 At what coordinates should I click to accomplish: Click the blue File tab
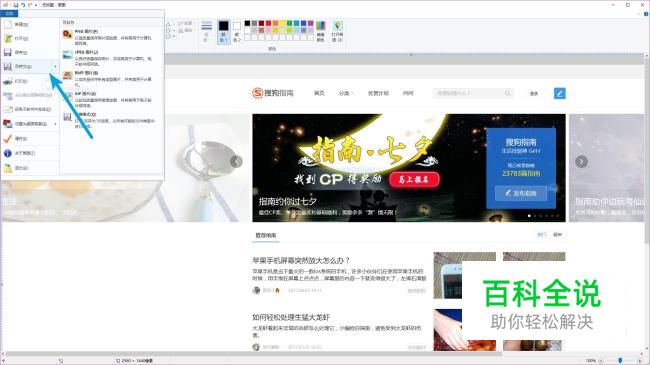9,14
